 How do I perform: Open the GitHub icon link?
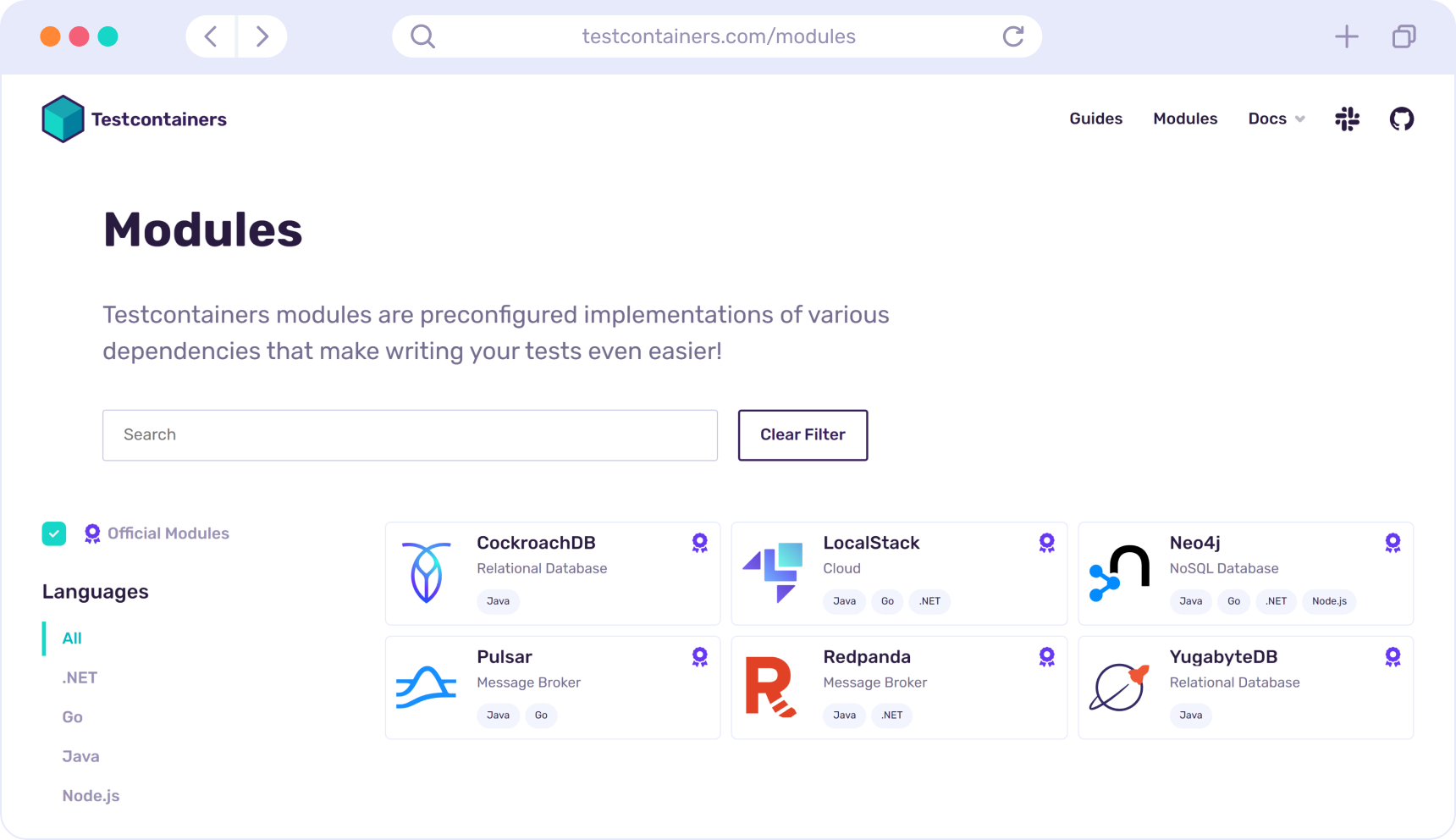pyautogui.click(x=1402, y=119)
